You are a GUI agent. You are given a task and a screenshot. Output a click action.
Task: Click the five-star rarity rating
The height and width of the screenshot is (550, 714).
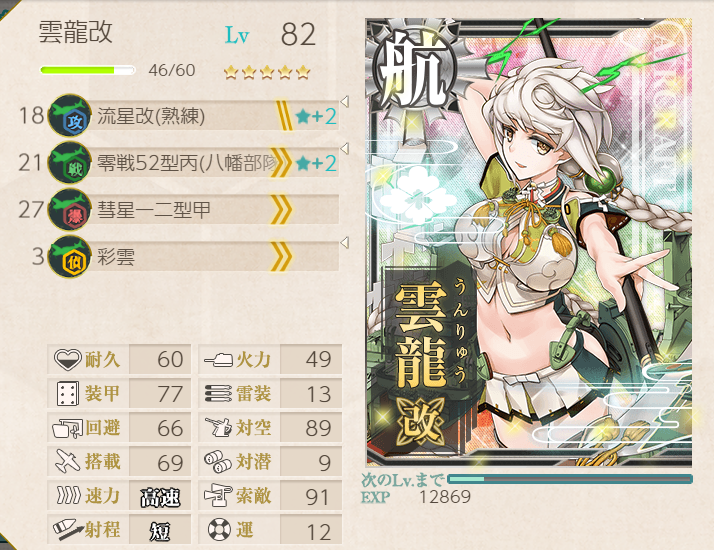(x=267, y=72)
